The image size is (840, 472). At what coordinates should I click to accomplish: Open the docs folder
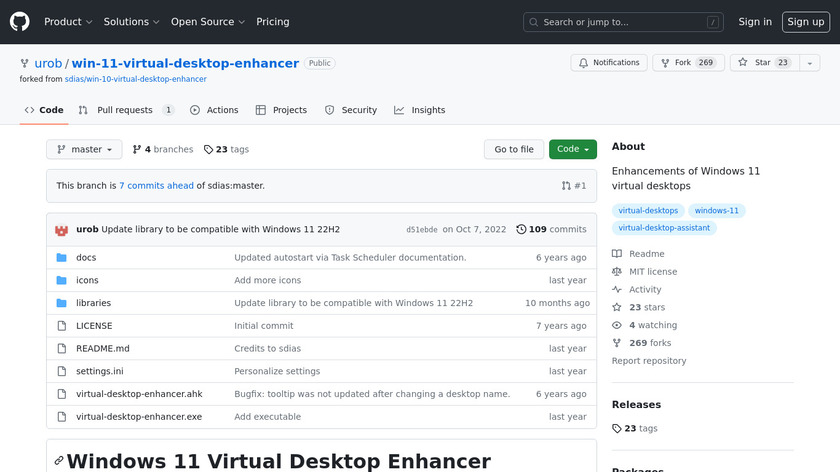pos(86,258)
